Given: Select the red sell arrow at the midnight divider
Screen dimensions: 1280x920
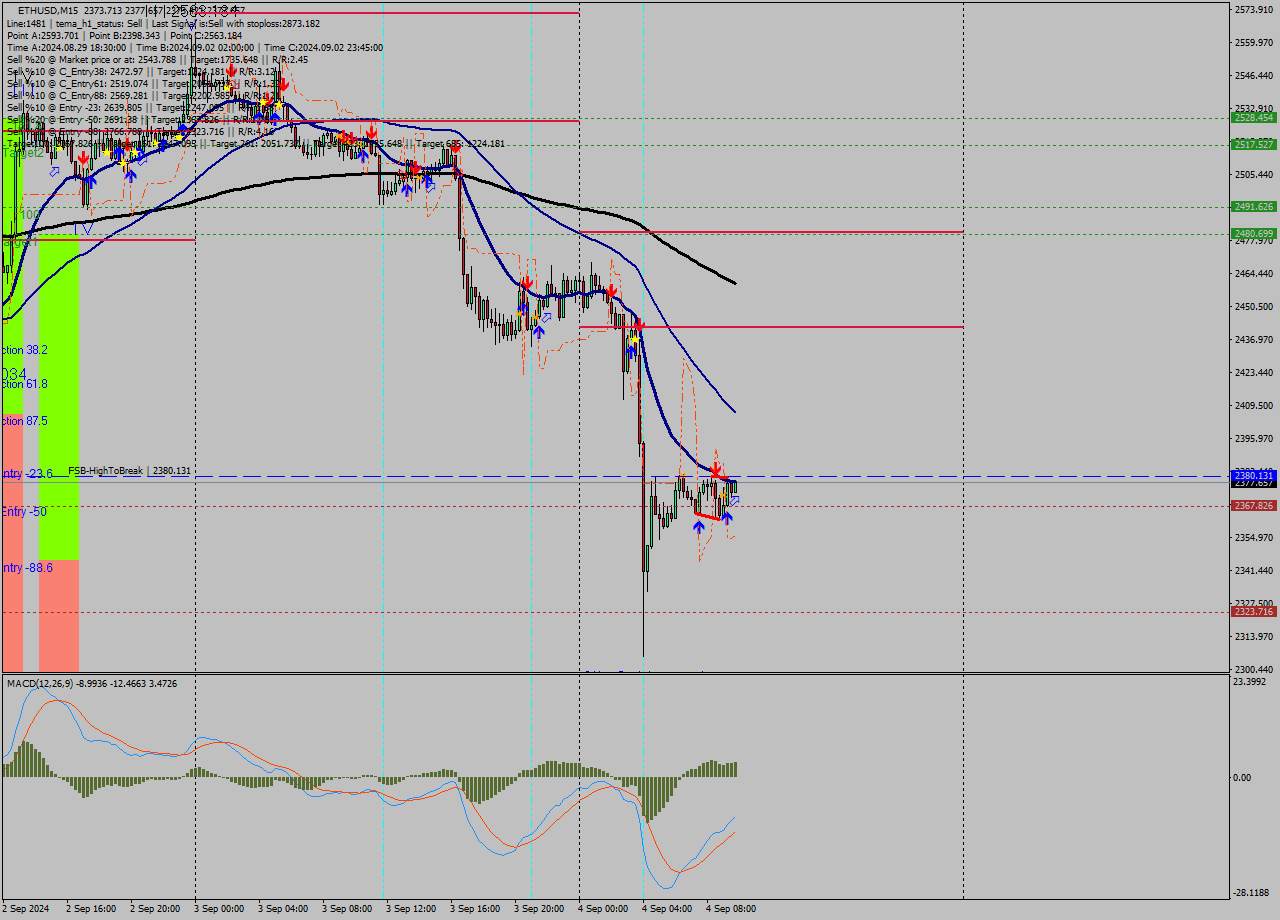Looking at the screenshot, I should click(611, 292).
